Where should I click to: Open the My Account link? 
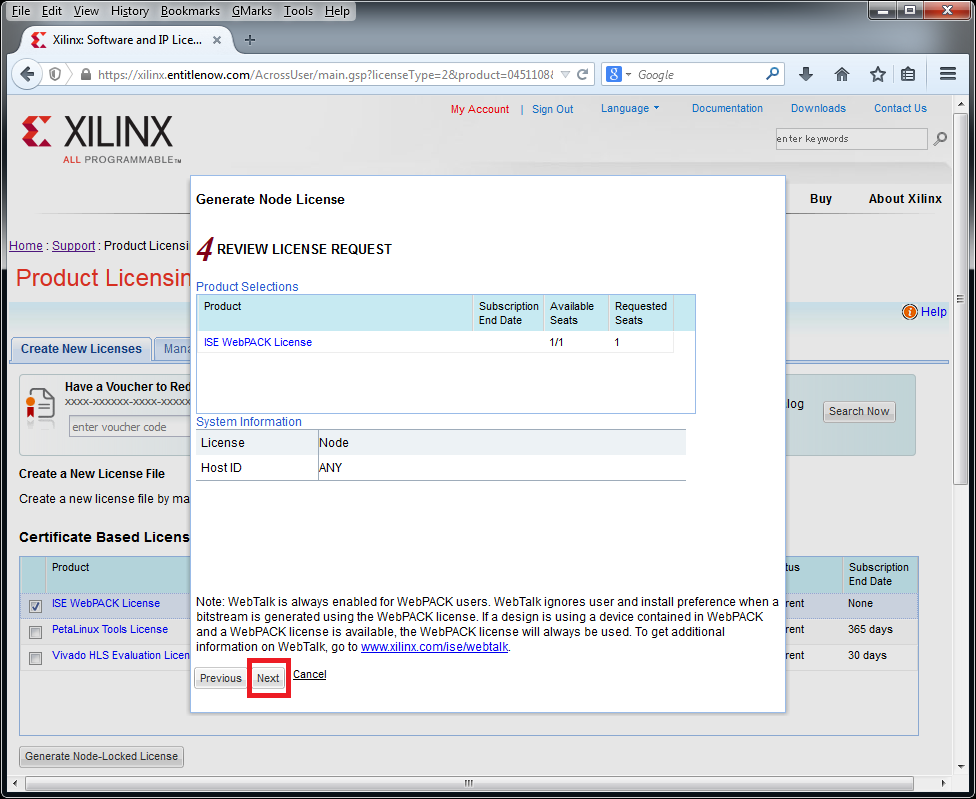(480, 110)
